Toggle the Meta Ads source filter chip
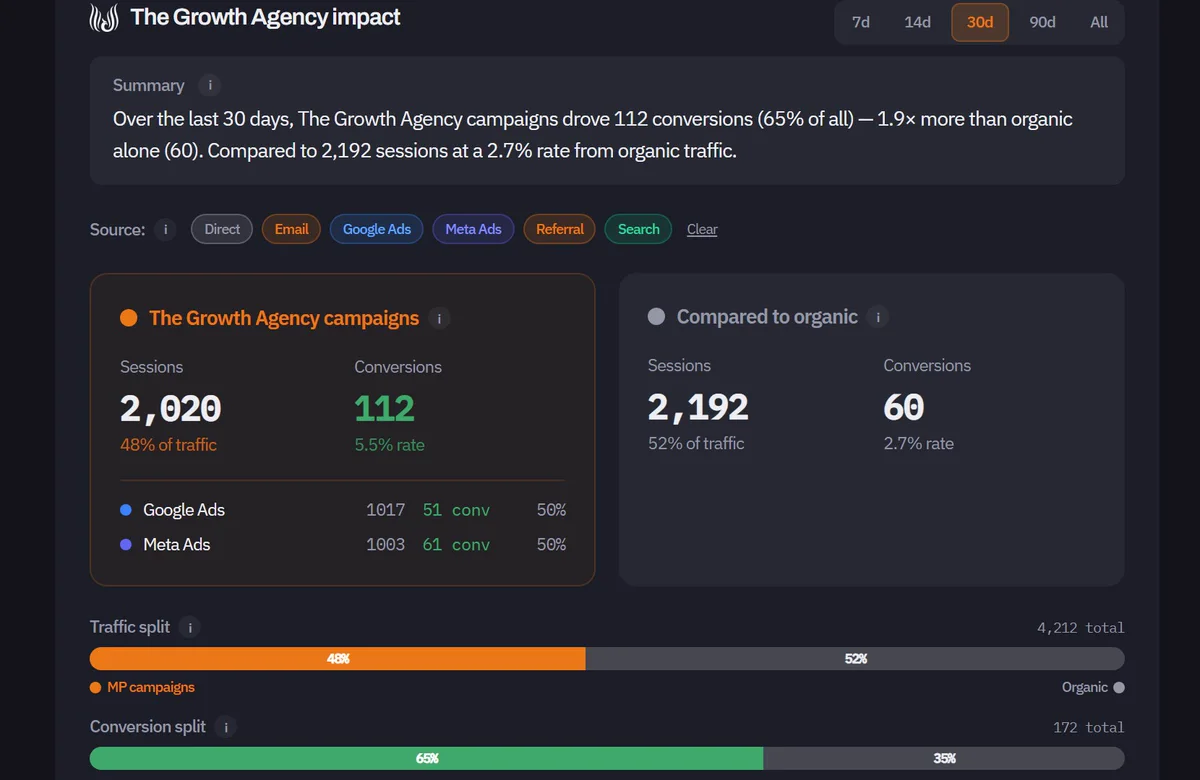 (473, 229)
